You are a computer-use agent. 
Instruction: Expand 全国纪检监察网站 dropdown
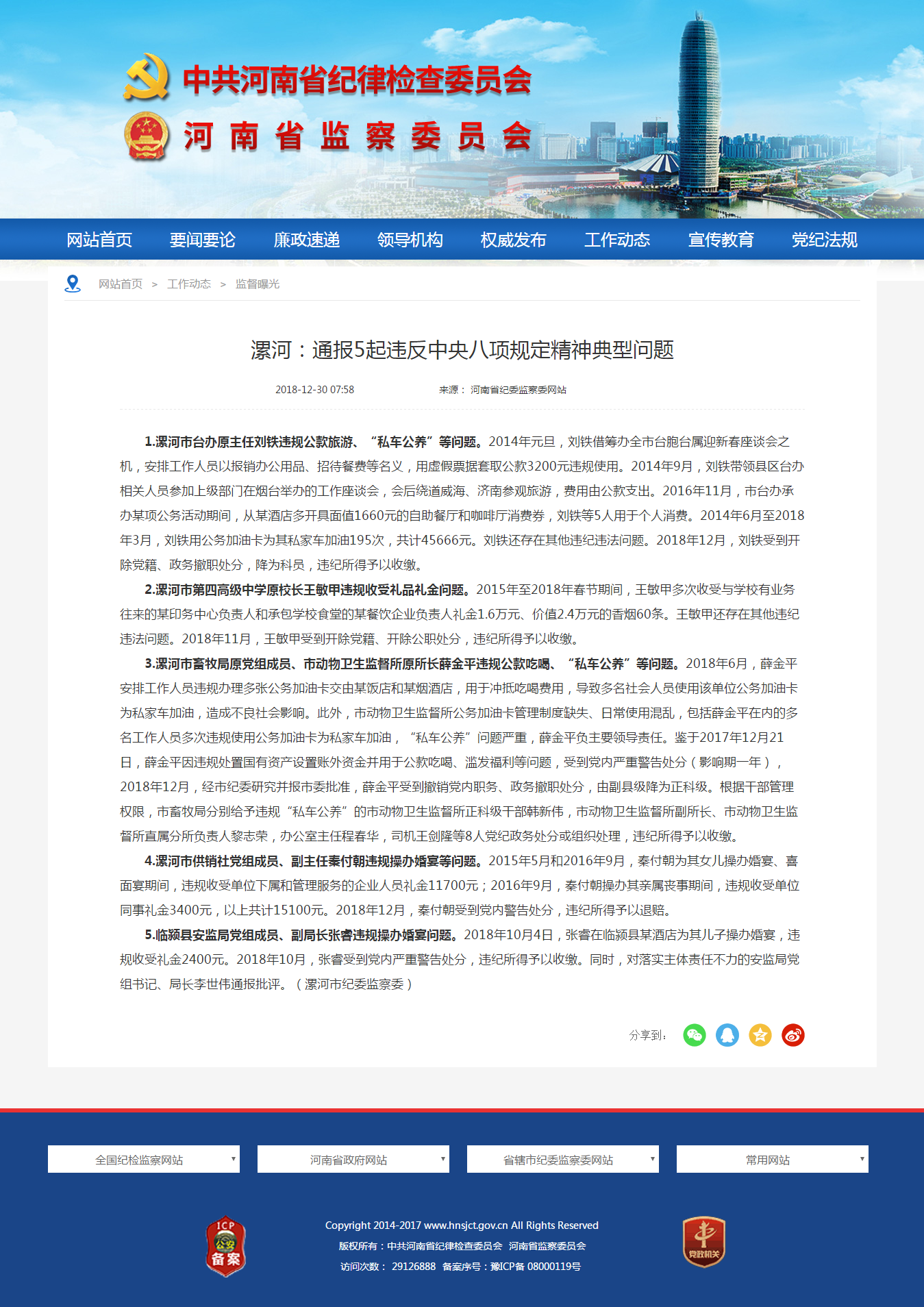pos(144,1159)
